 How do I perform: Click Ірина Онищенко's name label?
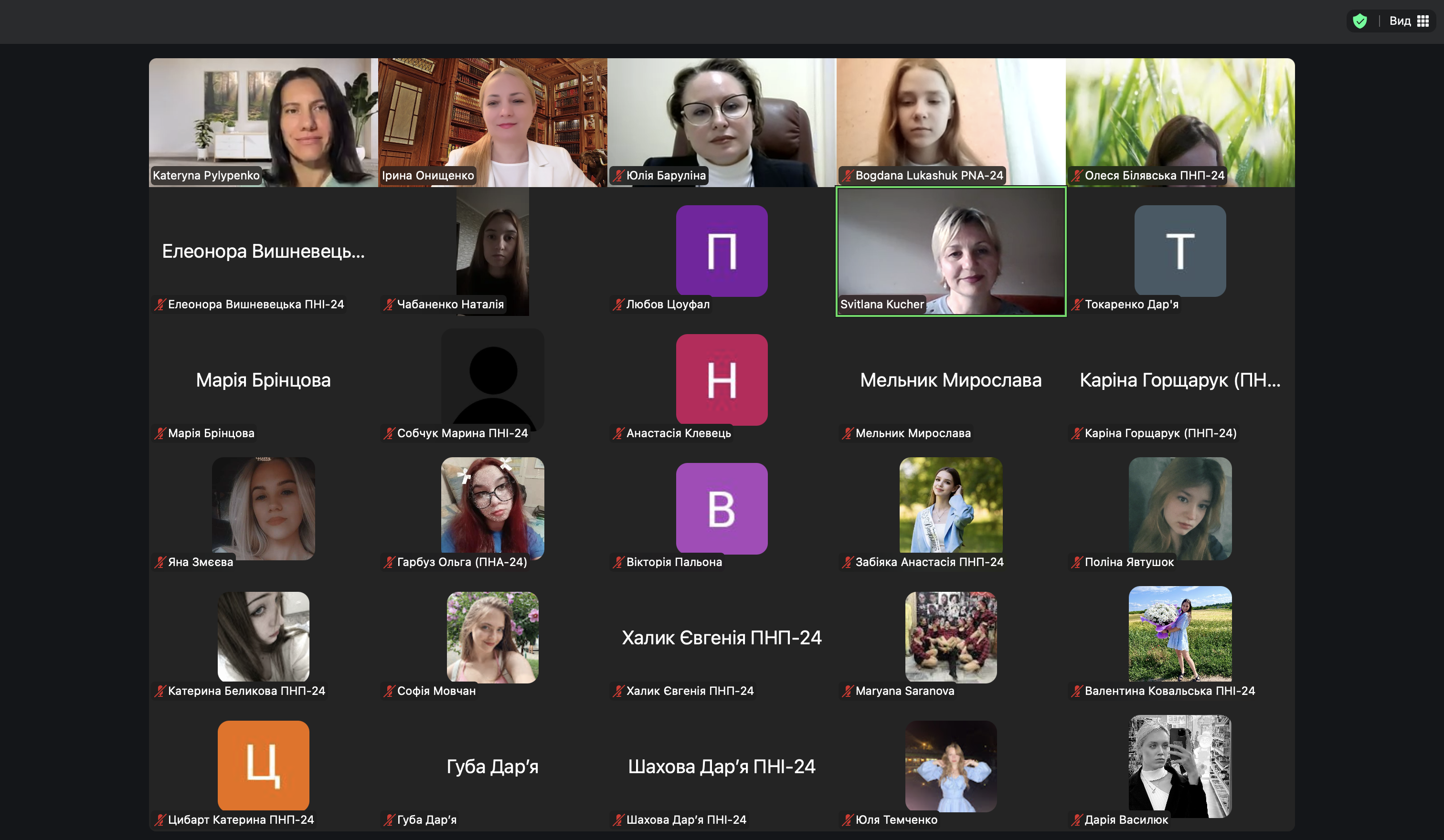[427, 176]
